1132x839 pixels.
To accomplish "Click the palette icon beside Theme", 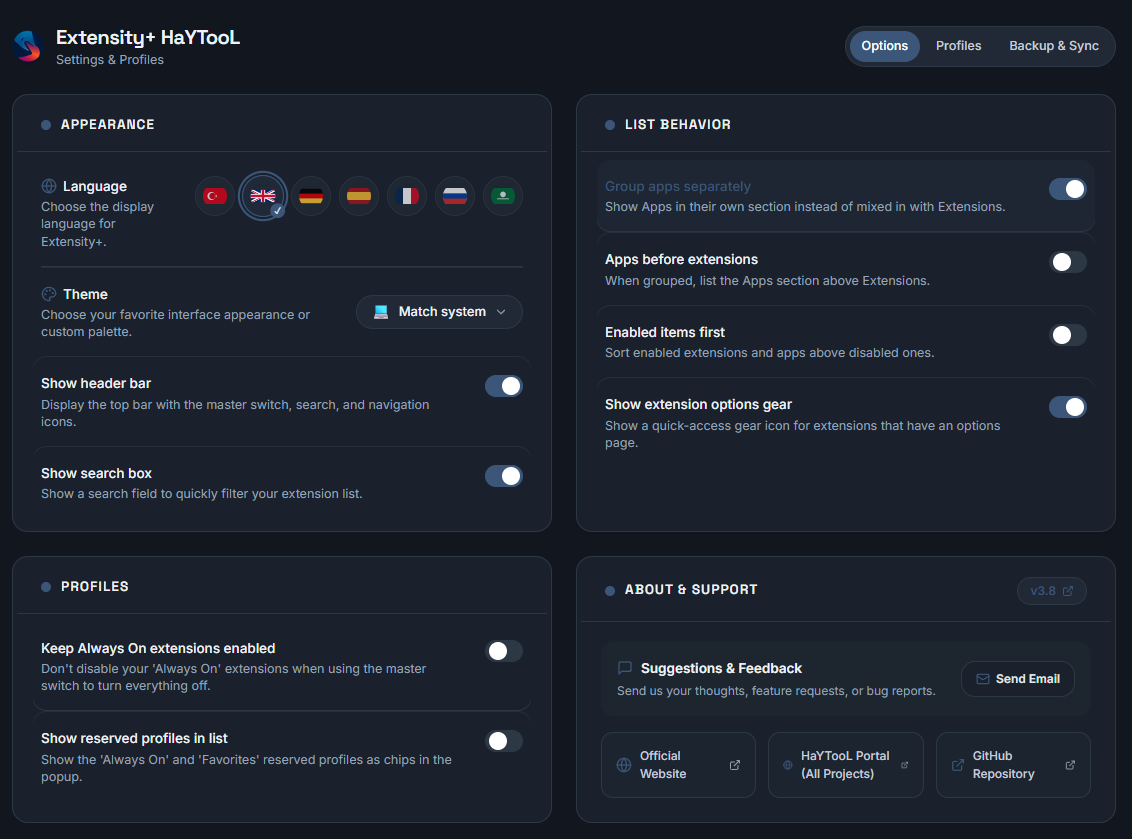I will pyautogui.click(x=49, y=294).
